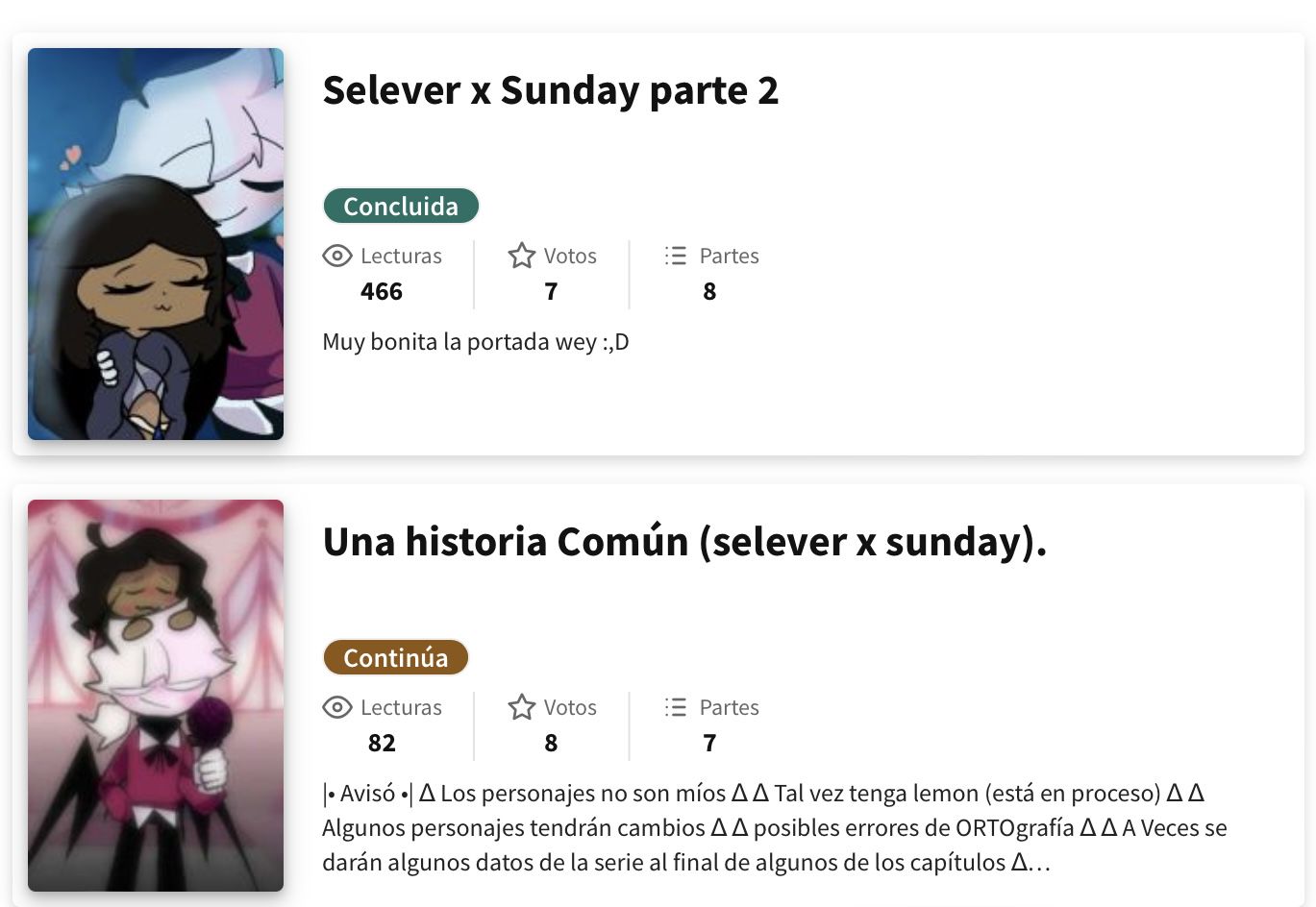
Task: Expand the truncated Avisó description text
Action: pos(775,827)
